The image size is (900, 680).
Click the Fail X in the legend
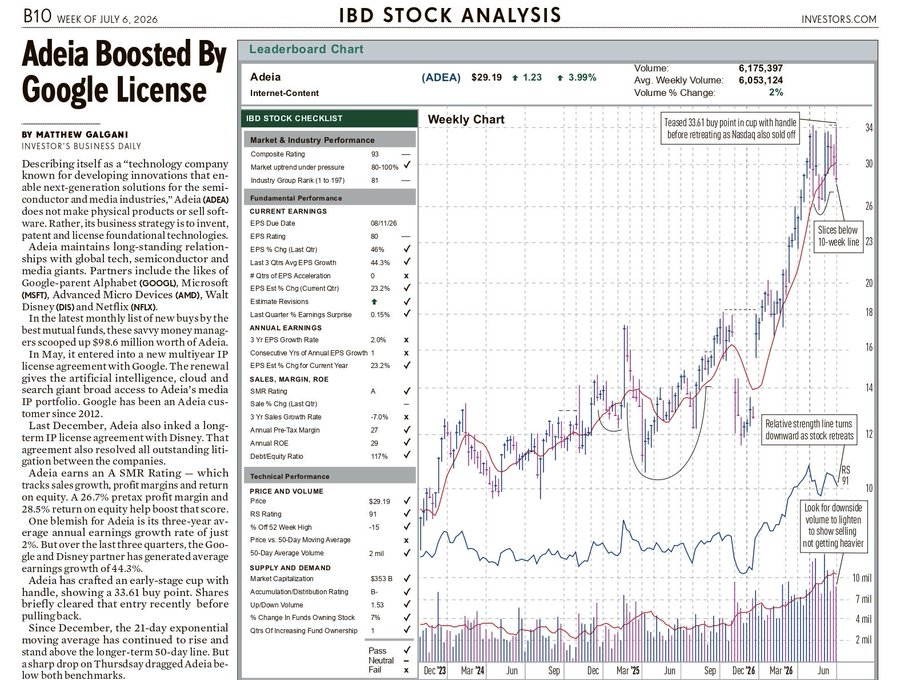pyautogui.click(x=406, y=670)
